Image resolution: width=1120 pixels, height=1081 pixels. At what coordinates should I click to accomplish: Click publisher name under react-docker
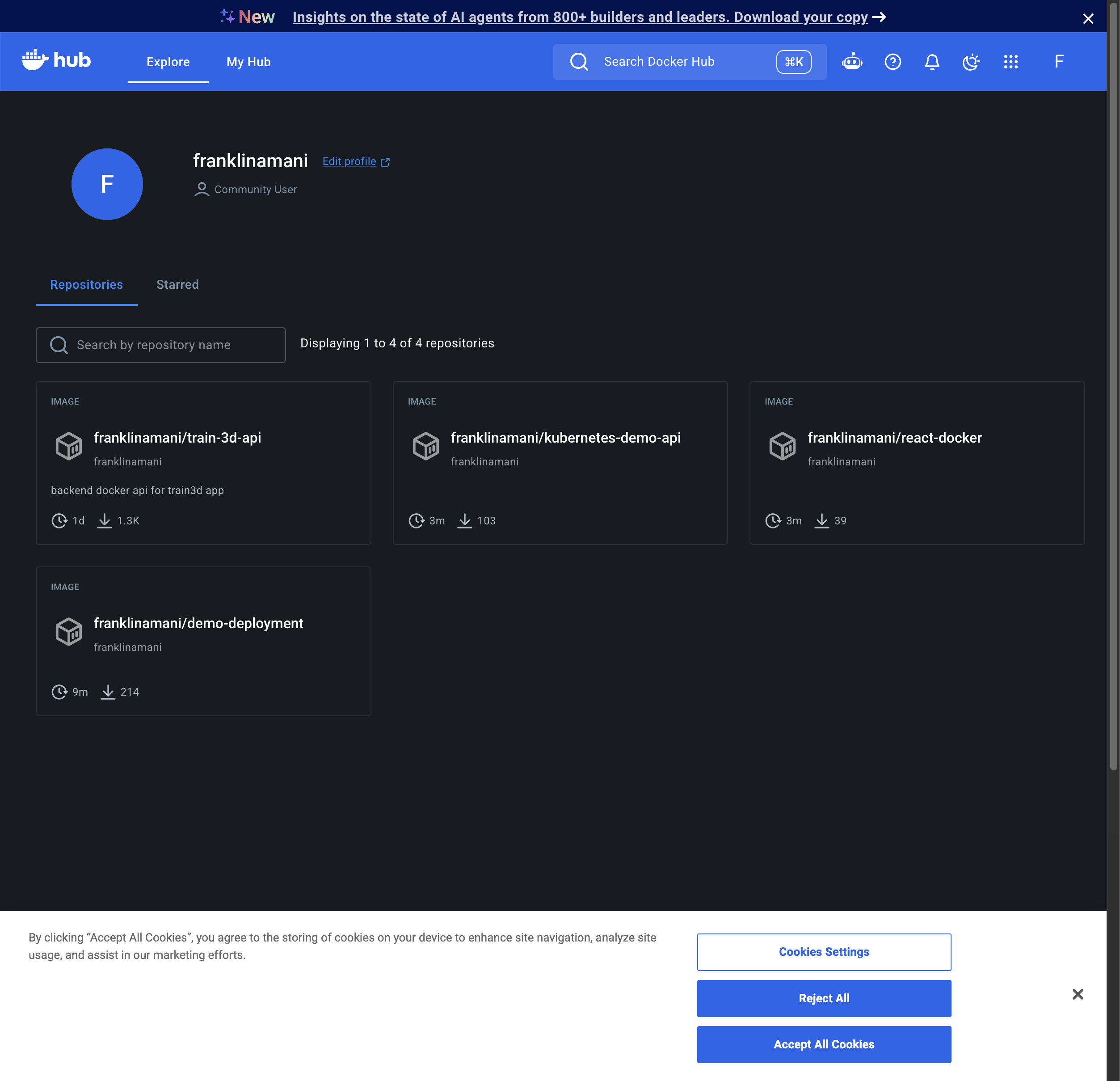(841, 461)
